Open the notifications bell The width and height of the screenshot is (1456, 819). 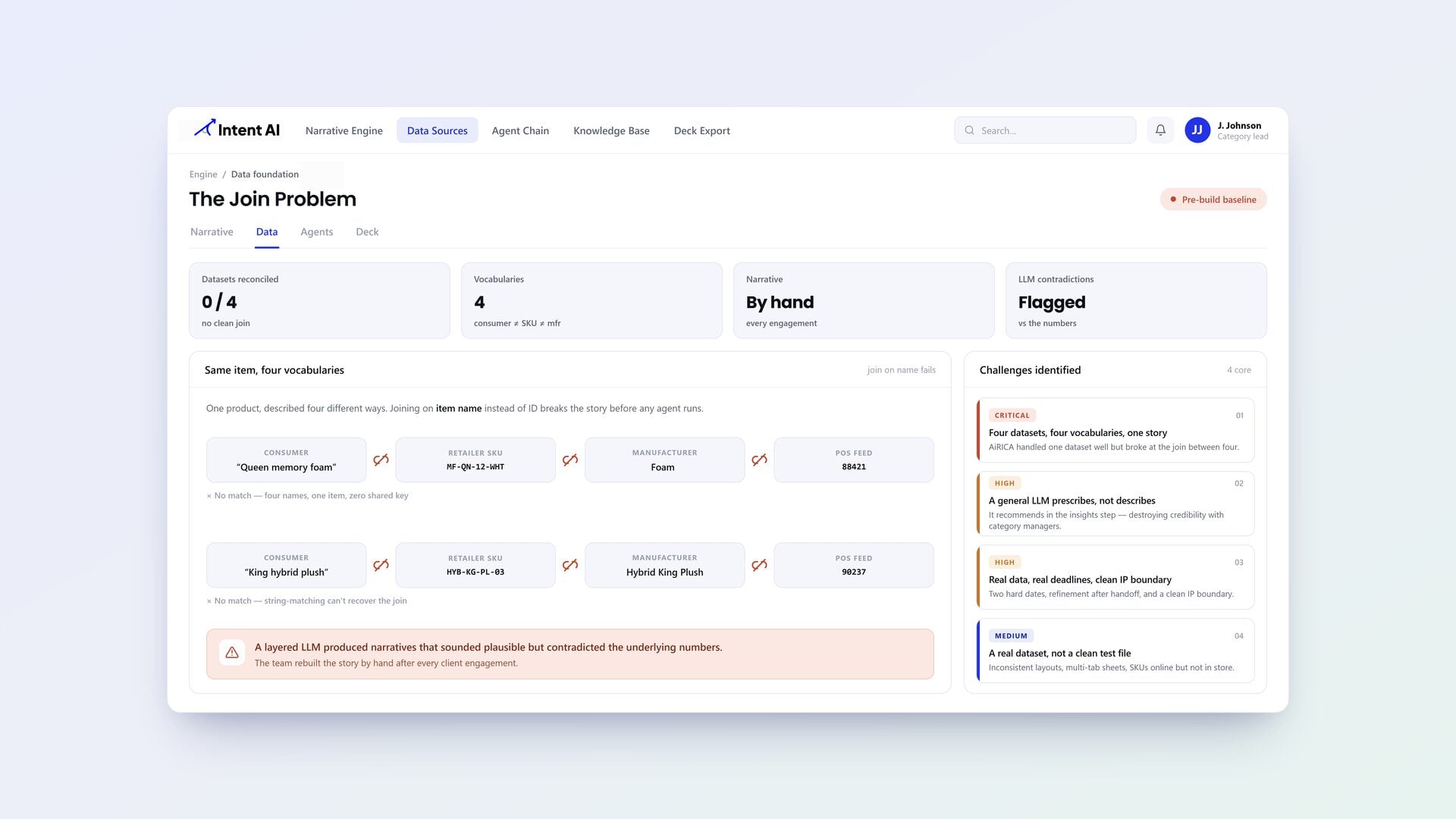click(1160, 130)
